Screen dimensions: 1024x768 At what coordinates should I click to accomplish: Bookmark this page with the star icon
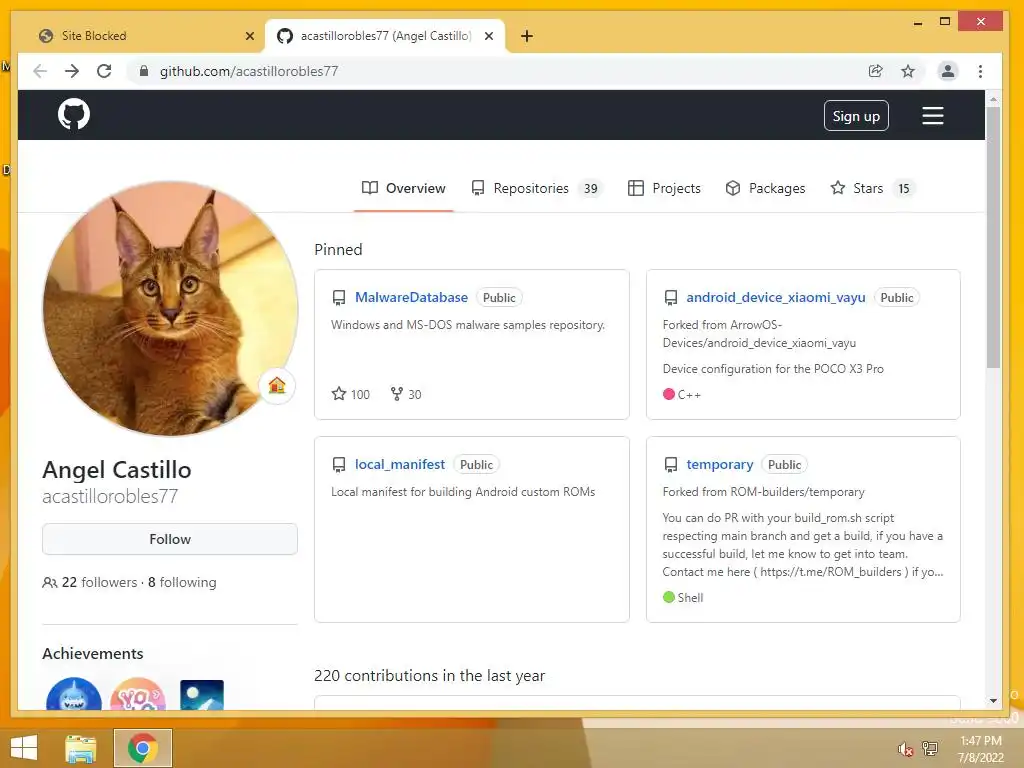tap(908, 71)
